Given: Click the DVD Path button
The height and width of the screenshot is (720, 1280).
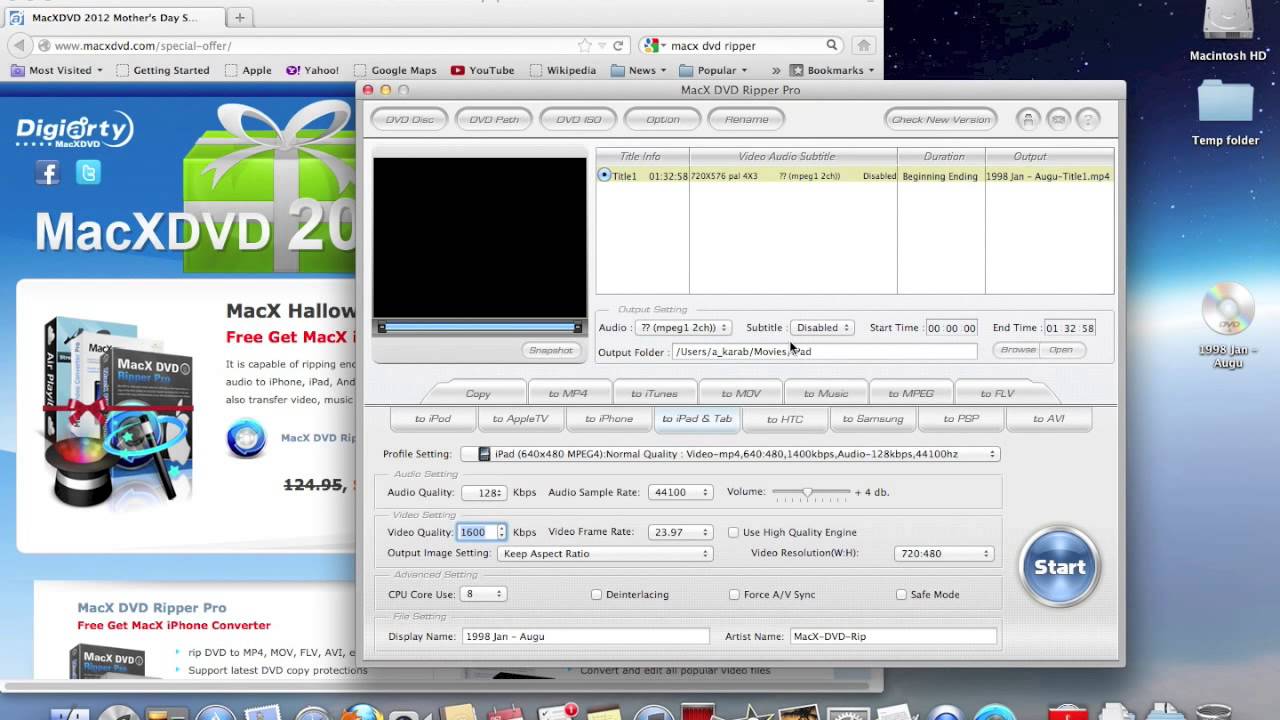Looking at the screenshot, I should tap(494, 119).
